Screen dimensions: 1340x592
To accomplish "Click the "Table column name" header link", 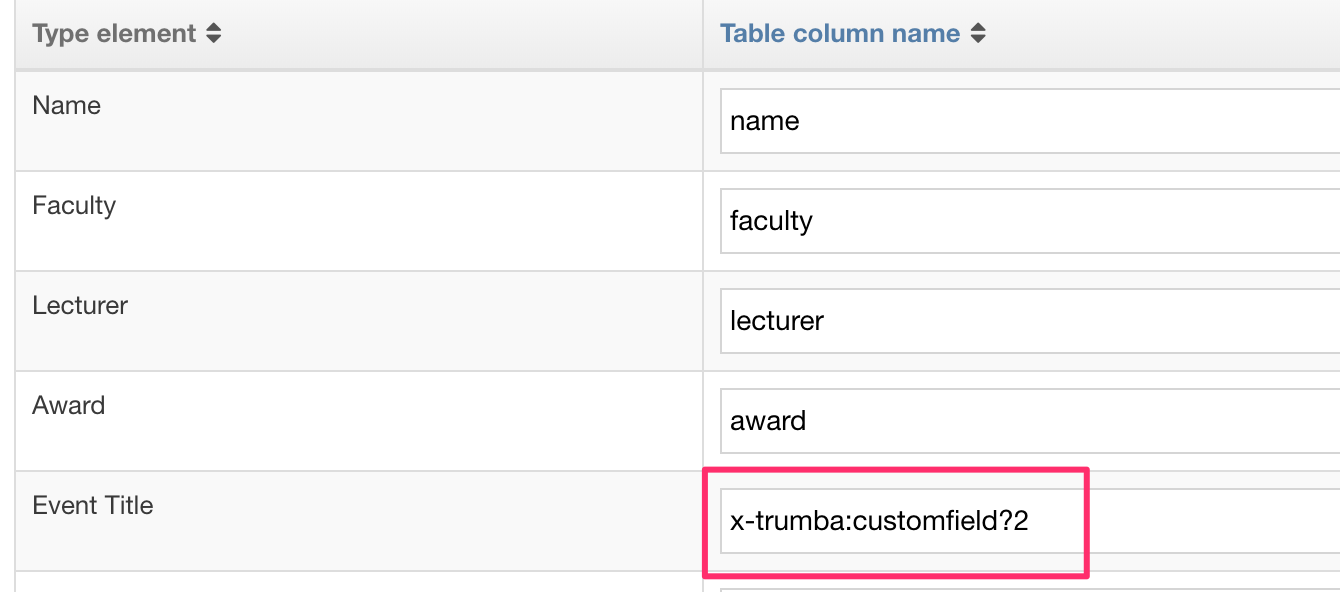I will coord(840,34).
